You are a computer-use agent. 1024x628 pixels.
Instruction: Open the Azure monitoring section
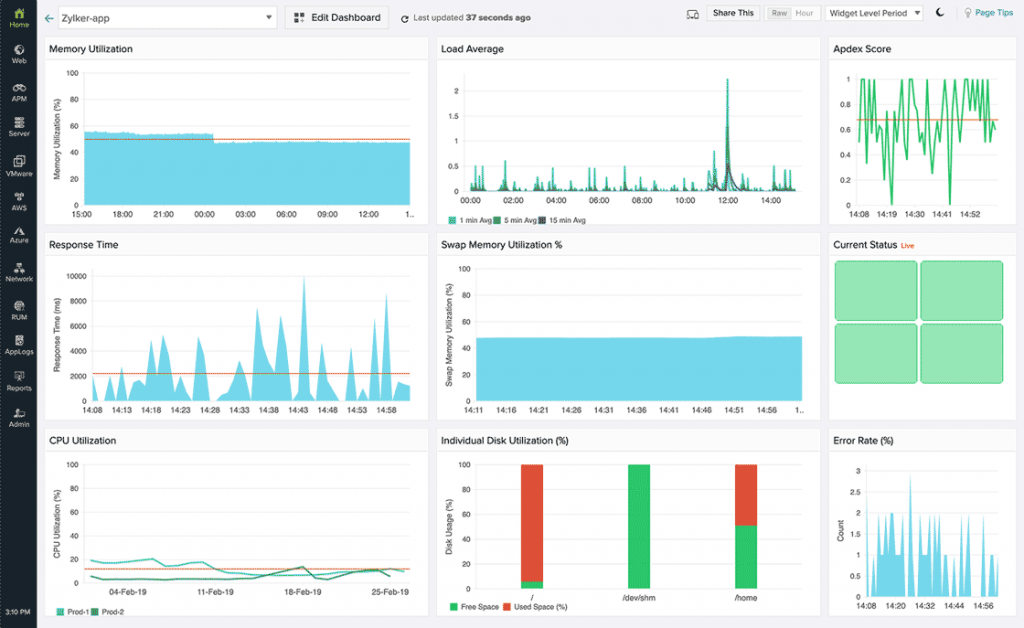click(x=18, y=238)
